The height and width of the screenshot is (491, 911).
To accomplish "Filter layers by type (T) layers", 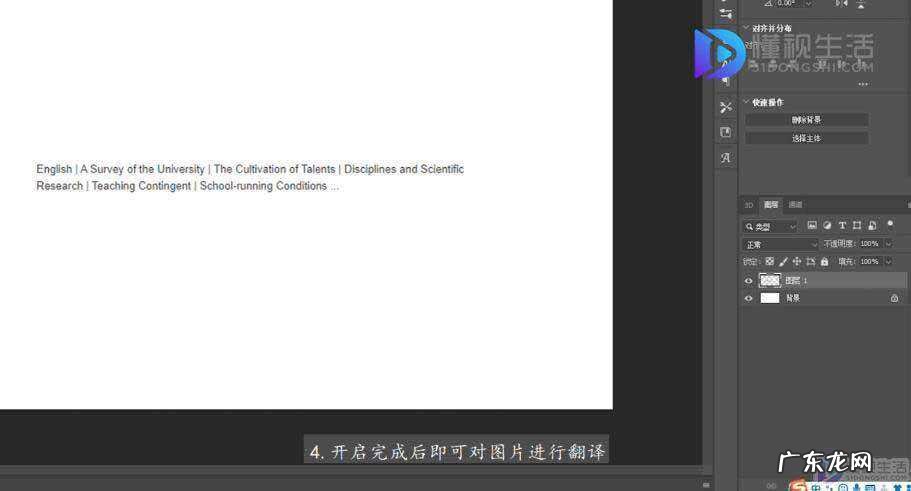I will click(x=842, y=226).
